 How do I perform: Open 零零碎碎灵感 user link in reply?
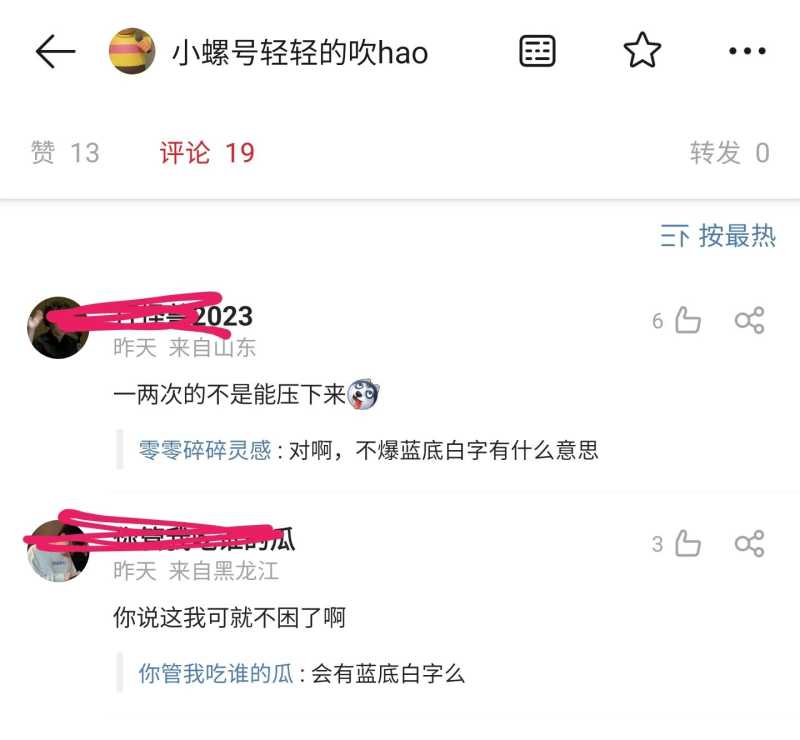pyautogui.click(x=205, y=451)
